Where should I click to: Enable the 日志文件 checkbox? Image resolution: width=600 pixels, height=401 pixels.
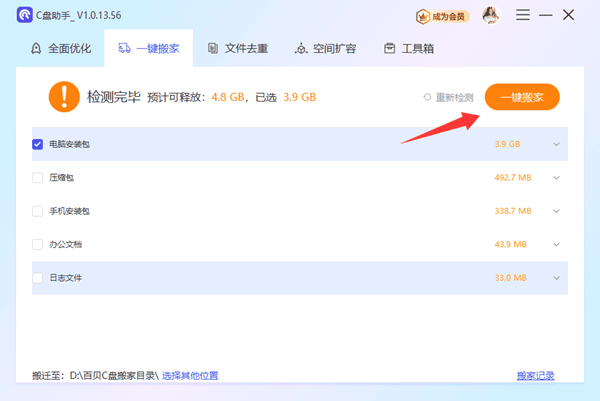[x=38, y=278]
